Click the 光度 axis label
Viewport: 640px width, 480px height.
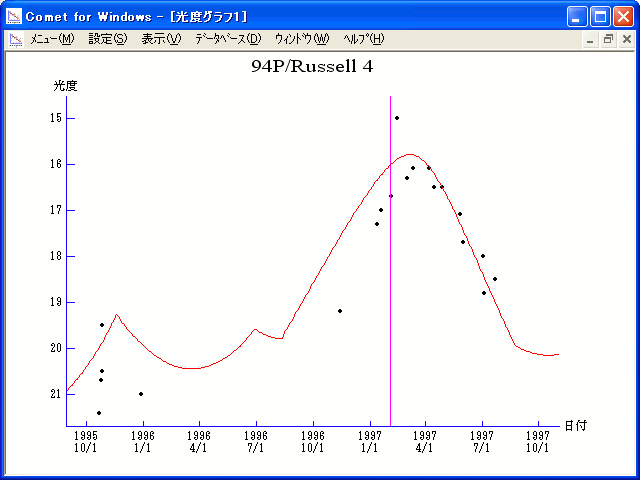[x=65, y=86]
